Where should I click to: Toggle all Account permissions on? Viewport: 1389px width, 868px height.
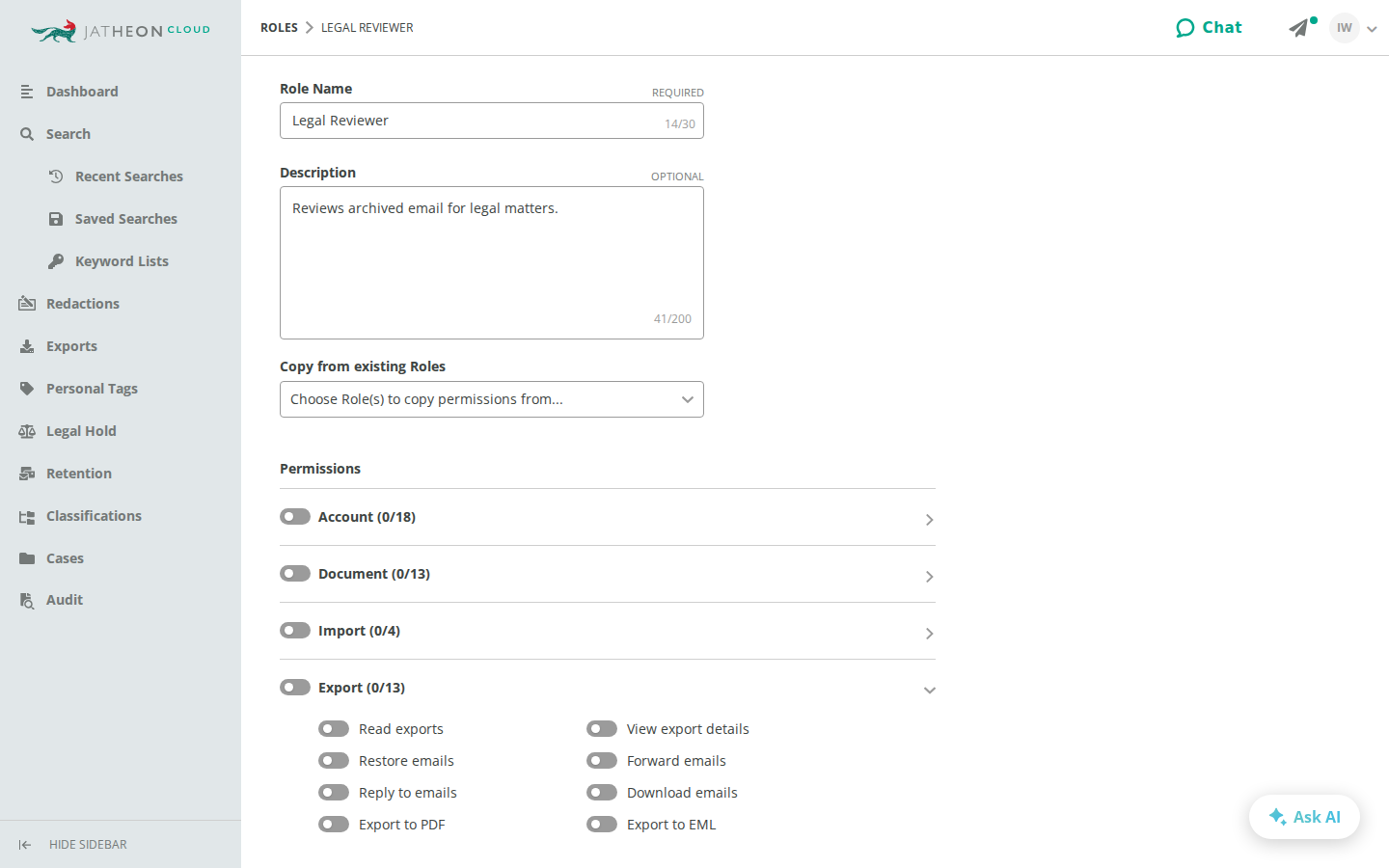click(x=295, y=517)
